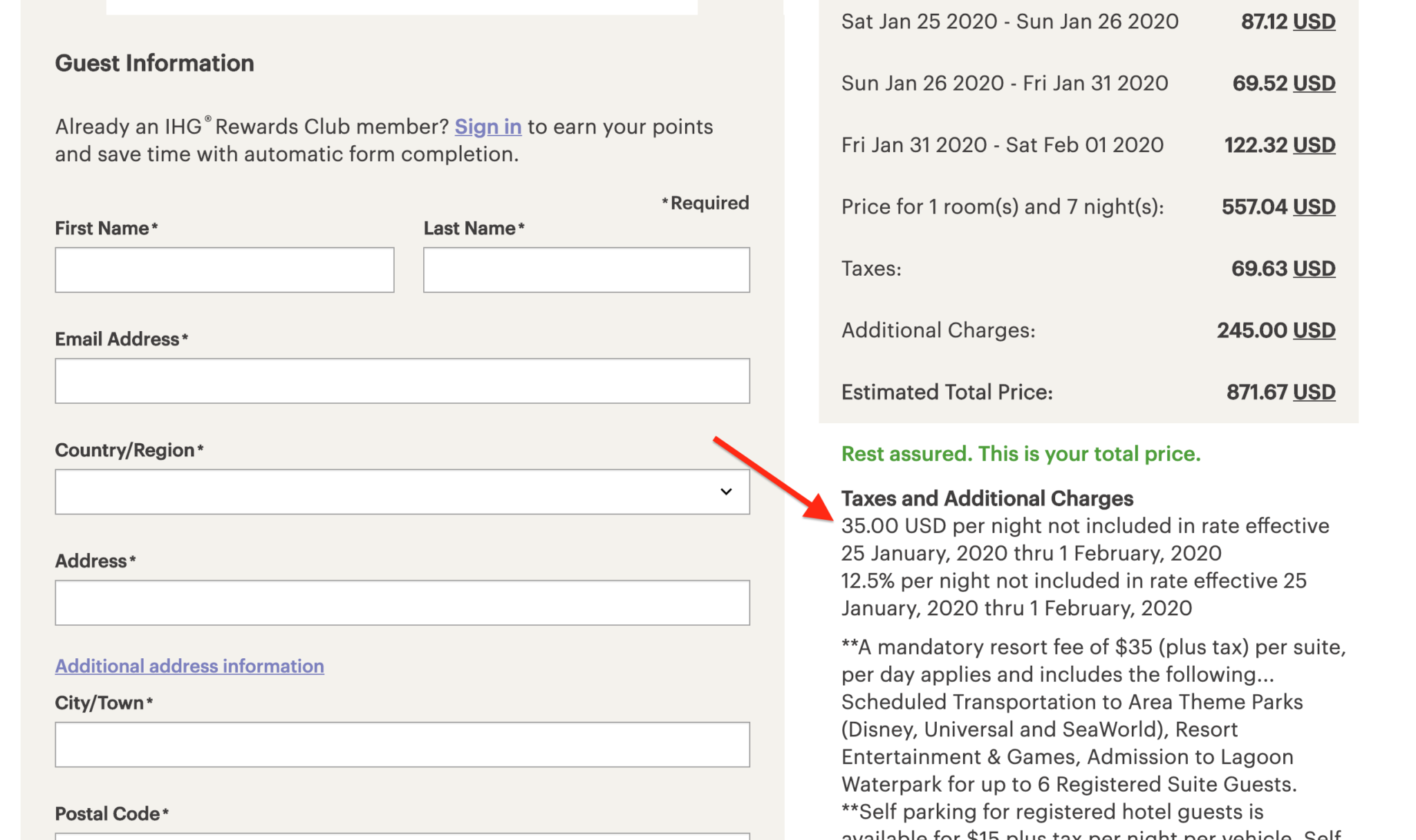Open the Country/Region dropdown
1416x840 pixels.
pyautogui.click(x=402, y=492)
